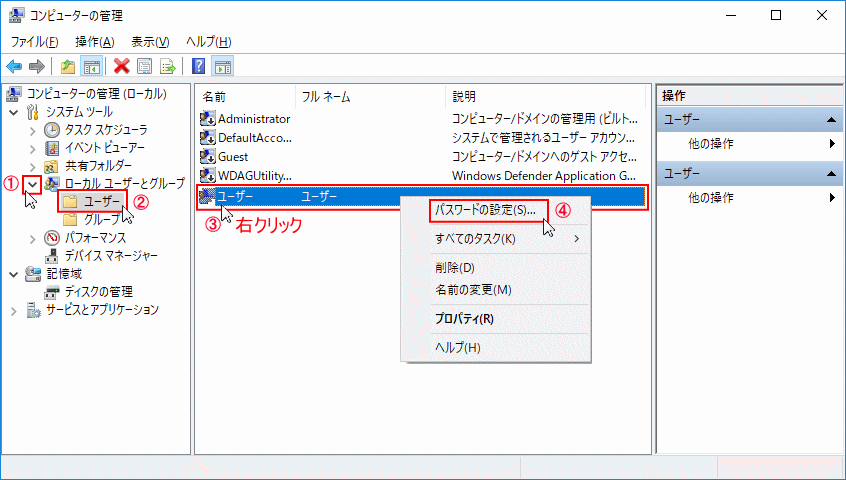Click the Export List toolbar icon

pyautogui.click(x=168, y=67)
